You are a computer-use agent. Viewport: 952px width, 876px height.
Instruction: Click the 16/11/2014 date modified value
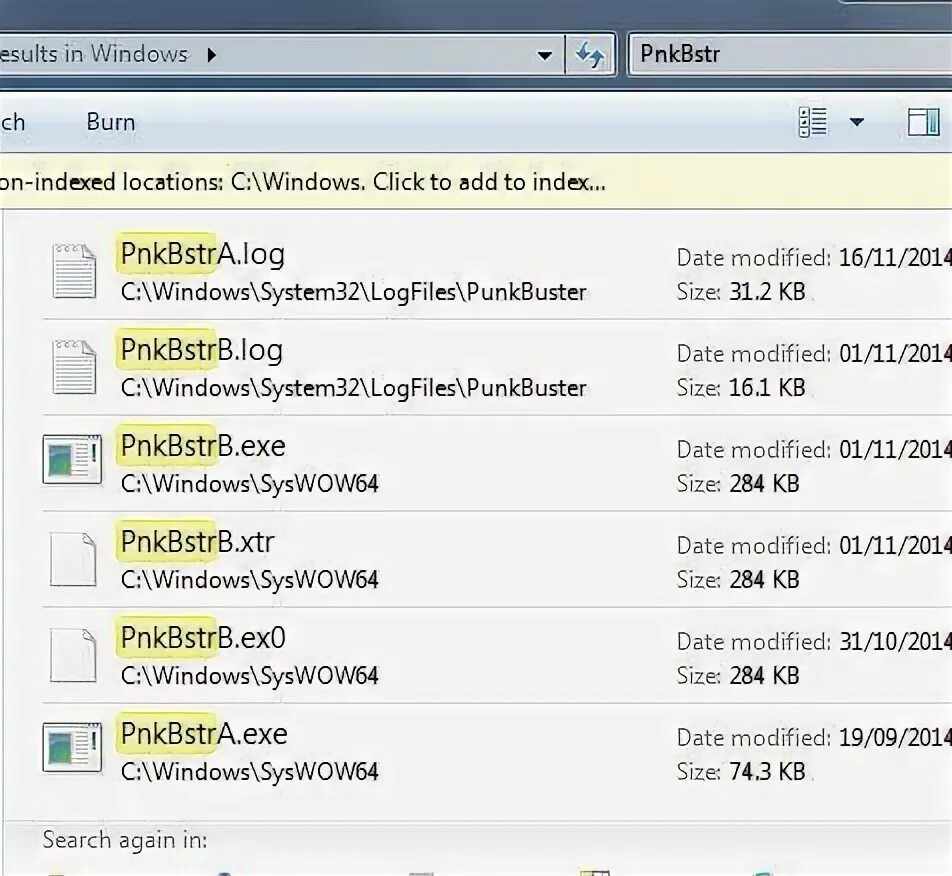click(x=896, y=258)
